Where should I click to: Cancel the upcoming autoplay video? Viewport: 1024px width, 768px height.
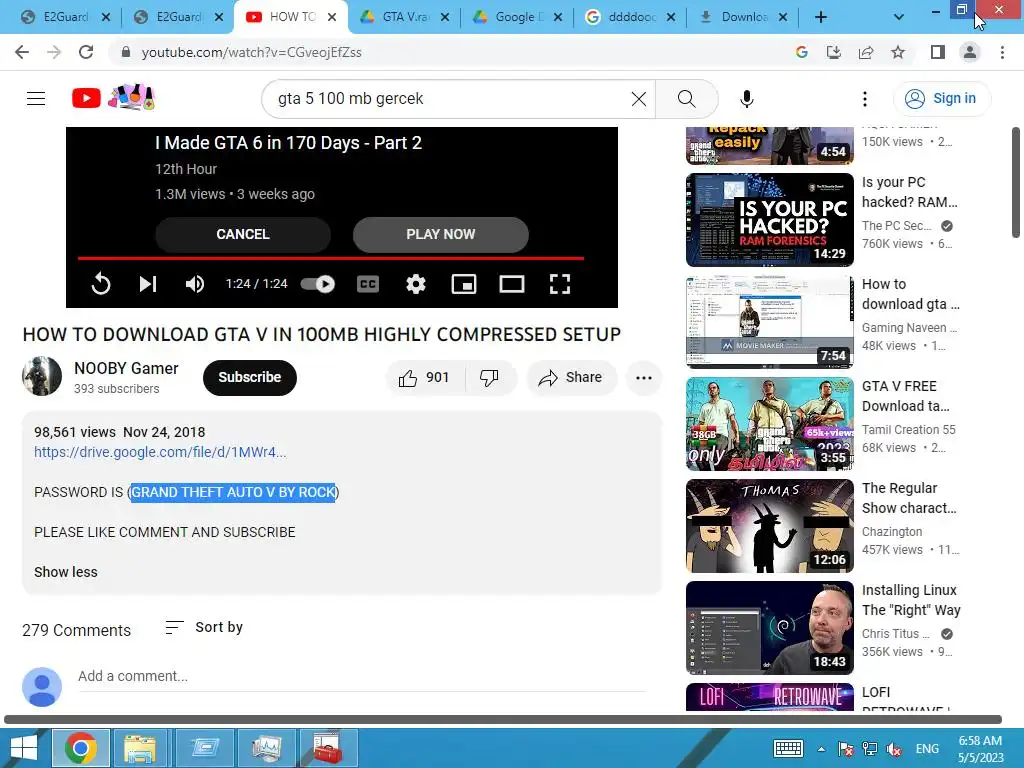point(243,234)
